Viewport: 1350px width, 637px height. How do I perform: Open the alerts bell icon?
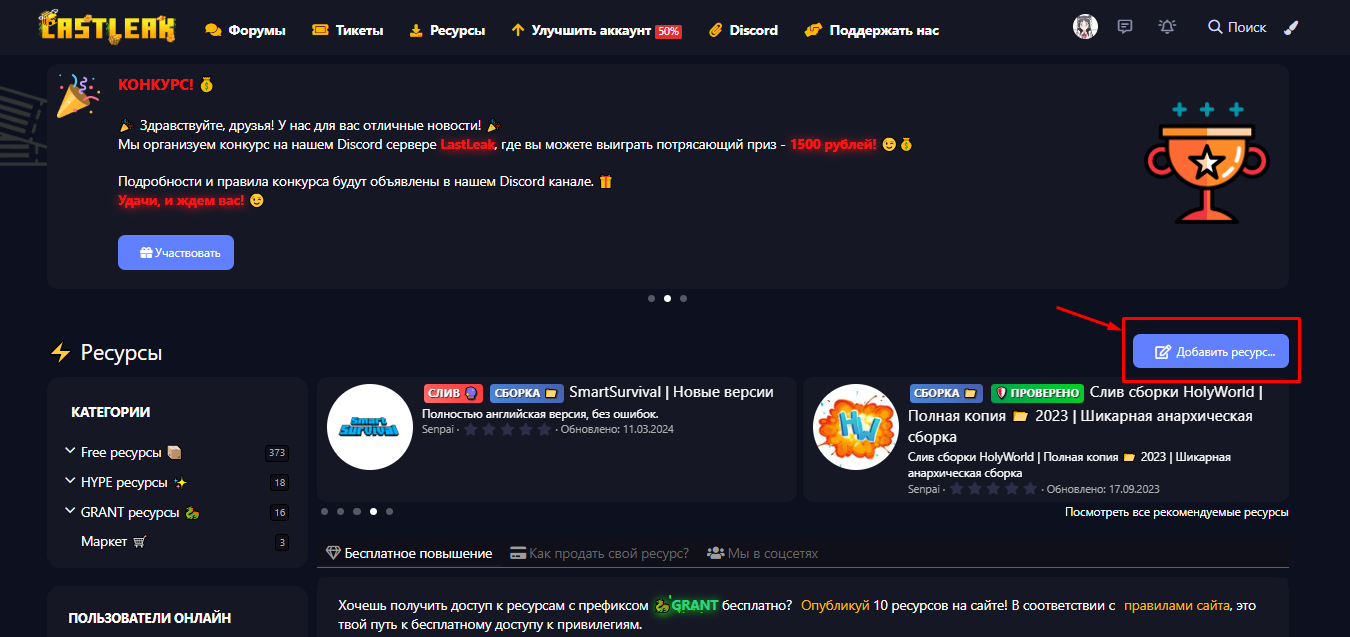coord(1166,27)
